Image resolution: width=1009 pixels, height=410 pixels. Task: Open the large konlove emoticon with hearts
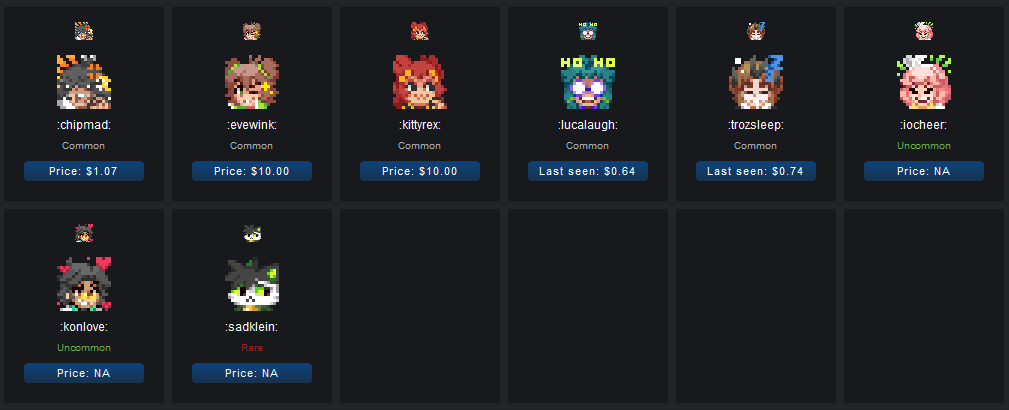point(84,284)
